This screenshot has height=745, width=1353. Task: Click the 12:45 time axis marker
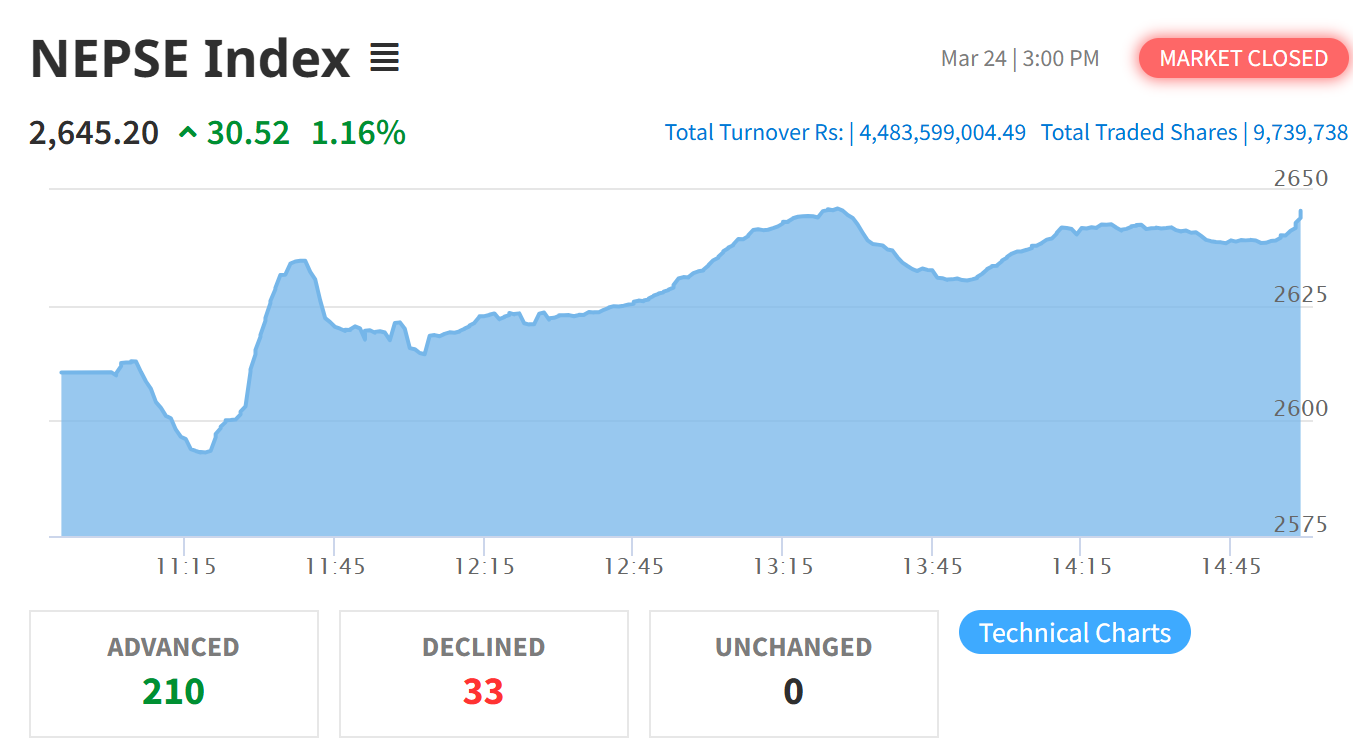(x=634, y=566)
